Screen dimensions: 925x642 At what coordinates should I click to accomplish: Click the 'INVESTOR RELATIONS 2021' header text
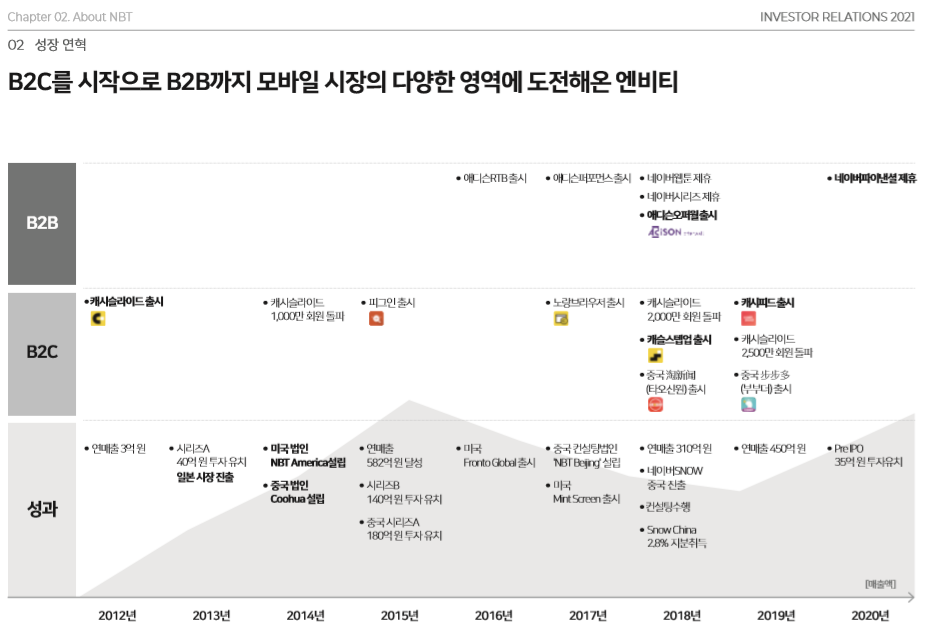(x=837, y=17)
